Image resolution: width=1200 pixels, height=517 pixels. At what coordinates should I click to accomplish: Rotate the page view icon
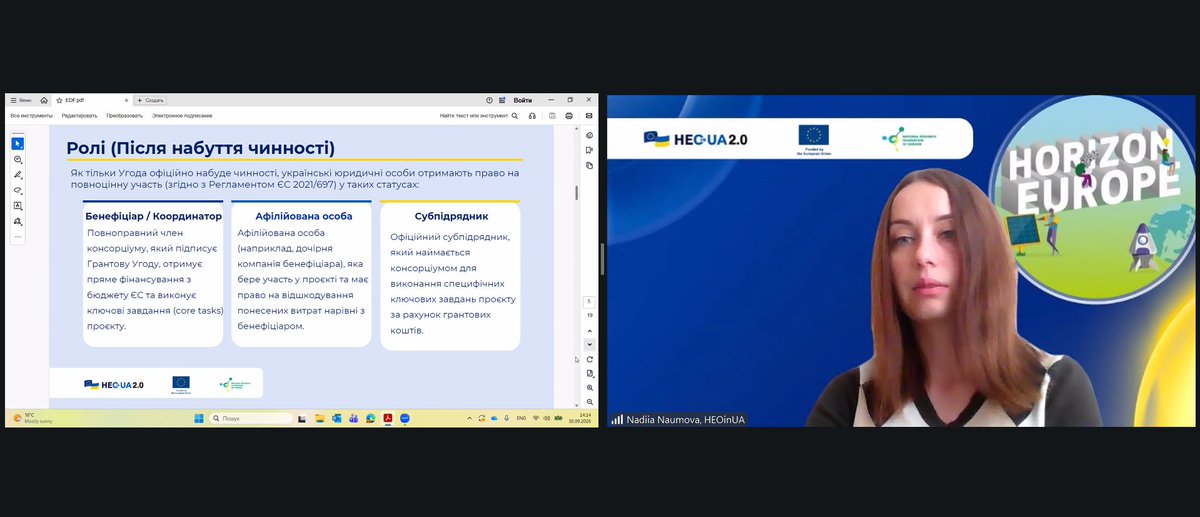(x=589, y=359)
